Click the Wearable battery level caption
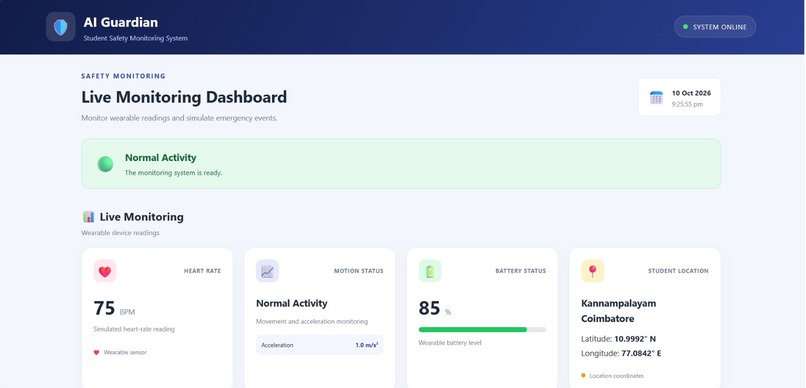 (450, 342)
